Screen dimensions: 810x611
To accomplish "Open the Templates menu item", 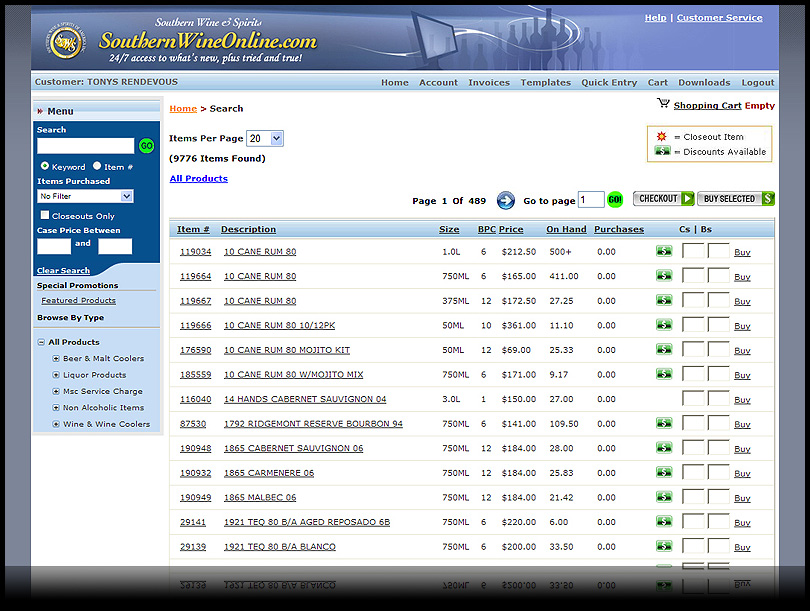I will coord(546,83).
